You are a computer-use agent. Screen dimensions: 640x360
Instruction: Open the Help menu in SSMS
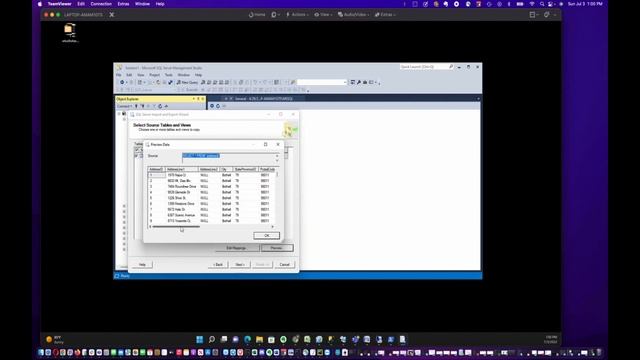[x=198, y=75]
